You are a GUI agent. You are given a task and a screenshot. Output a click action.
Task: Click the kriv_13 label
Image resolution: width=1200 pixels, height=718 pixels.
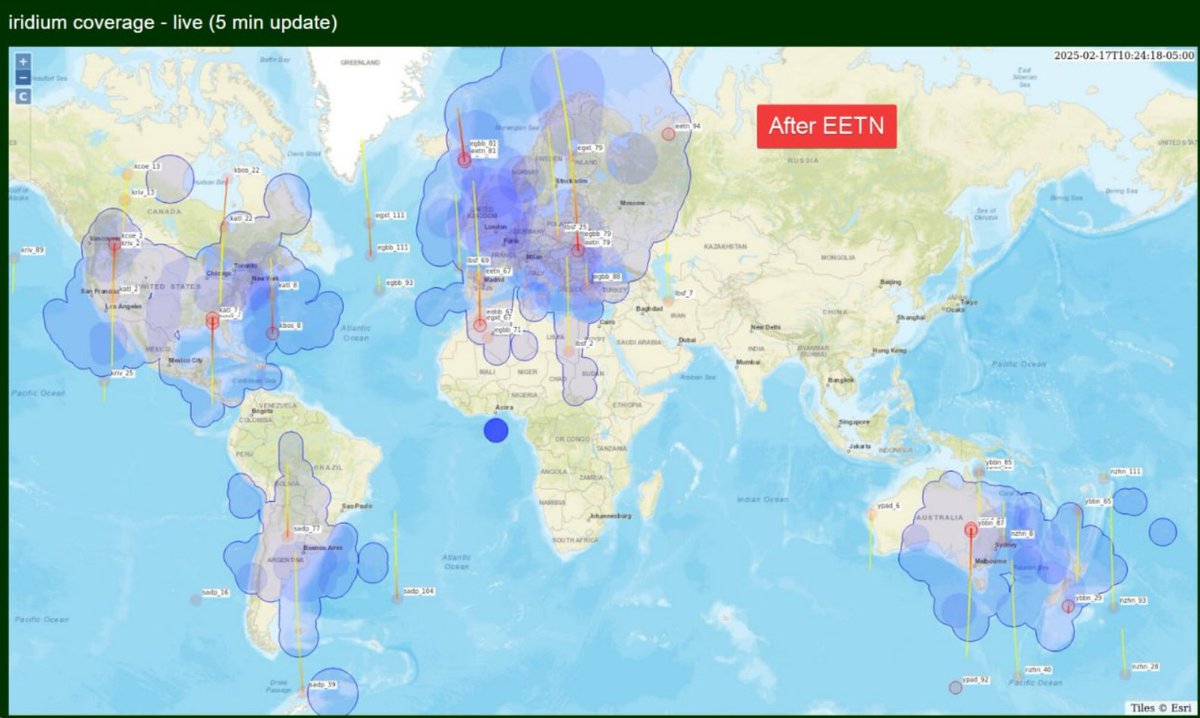[143, 191]
